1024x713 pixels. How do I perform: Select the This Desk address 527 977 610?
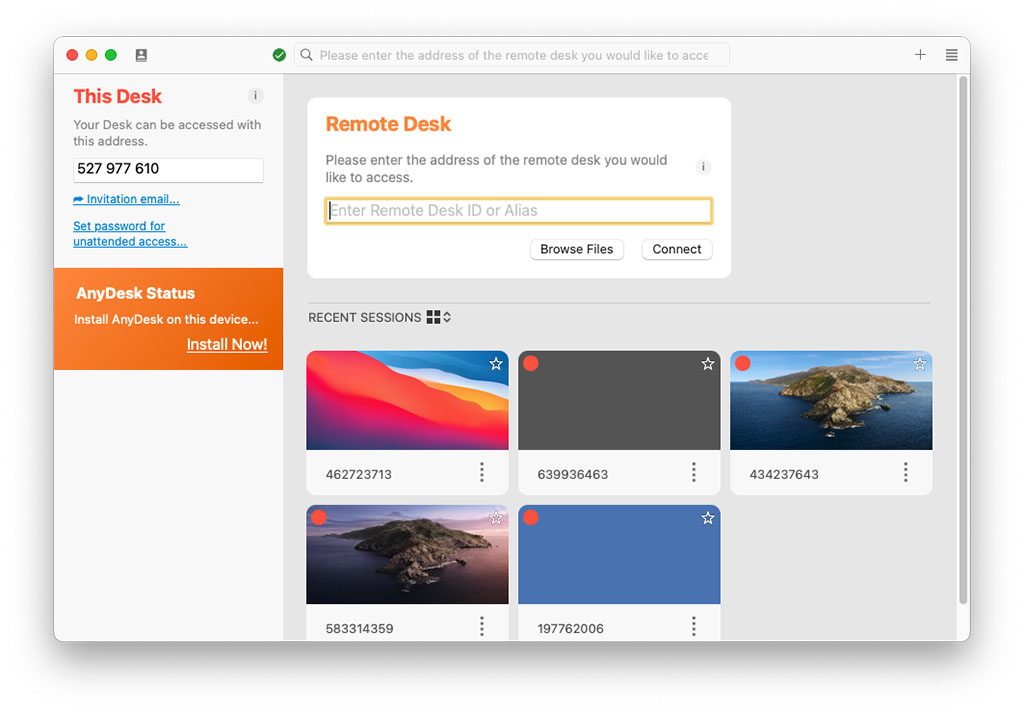(168, 170)
